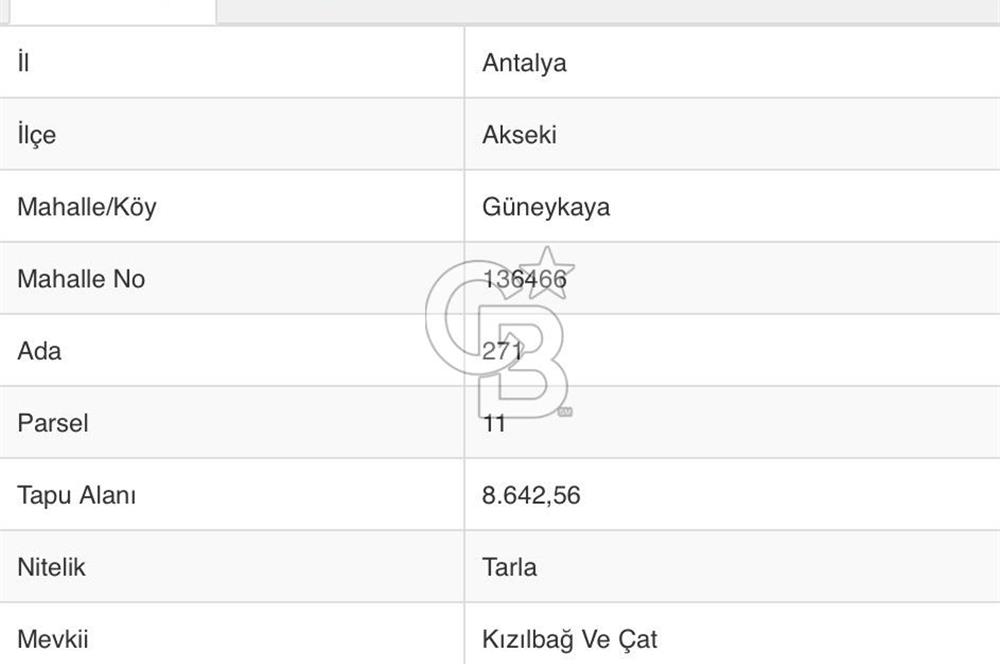Click the star icon in the CB logo
Screen dimensions: 1000x664
(547, 270)
